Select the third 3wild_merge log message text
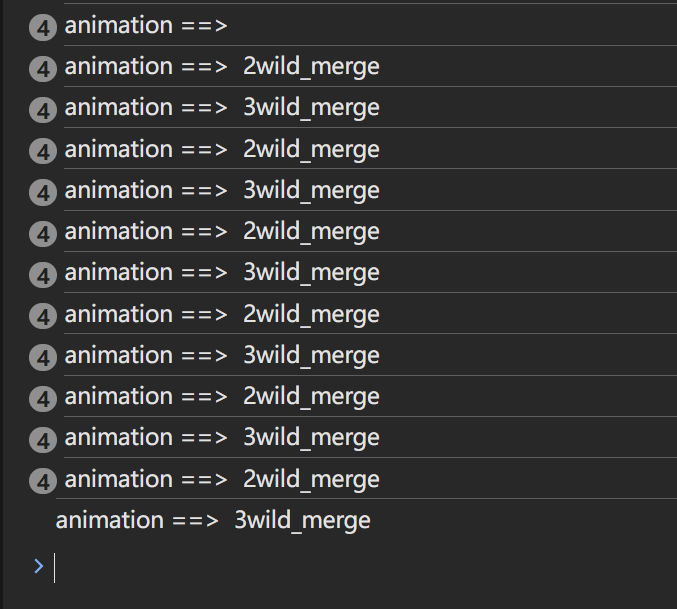 pyautogui.click(x=222, y=273)
